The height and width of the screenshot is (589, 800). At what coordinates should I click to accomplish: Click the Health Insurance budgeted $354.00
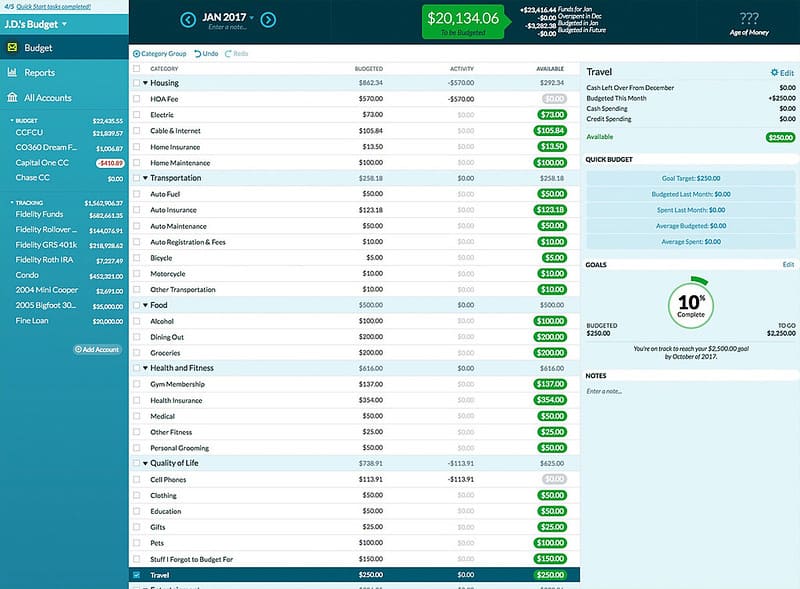370,400
